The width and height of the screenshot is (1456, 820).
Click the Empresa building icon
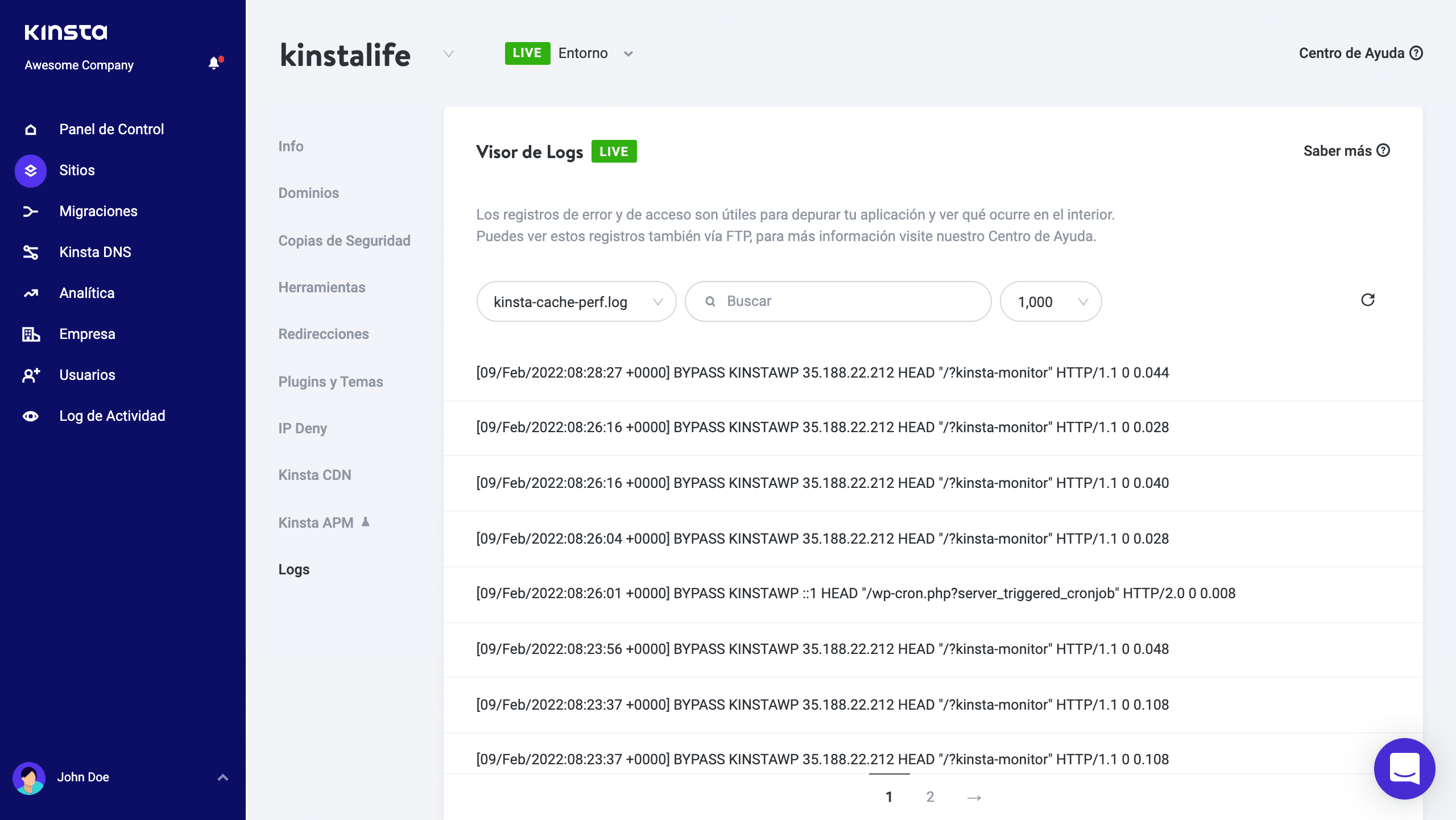pos(31,334)
